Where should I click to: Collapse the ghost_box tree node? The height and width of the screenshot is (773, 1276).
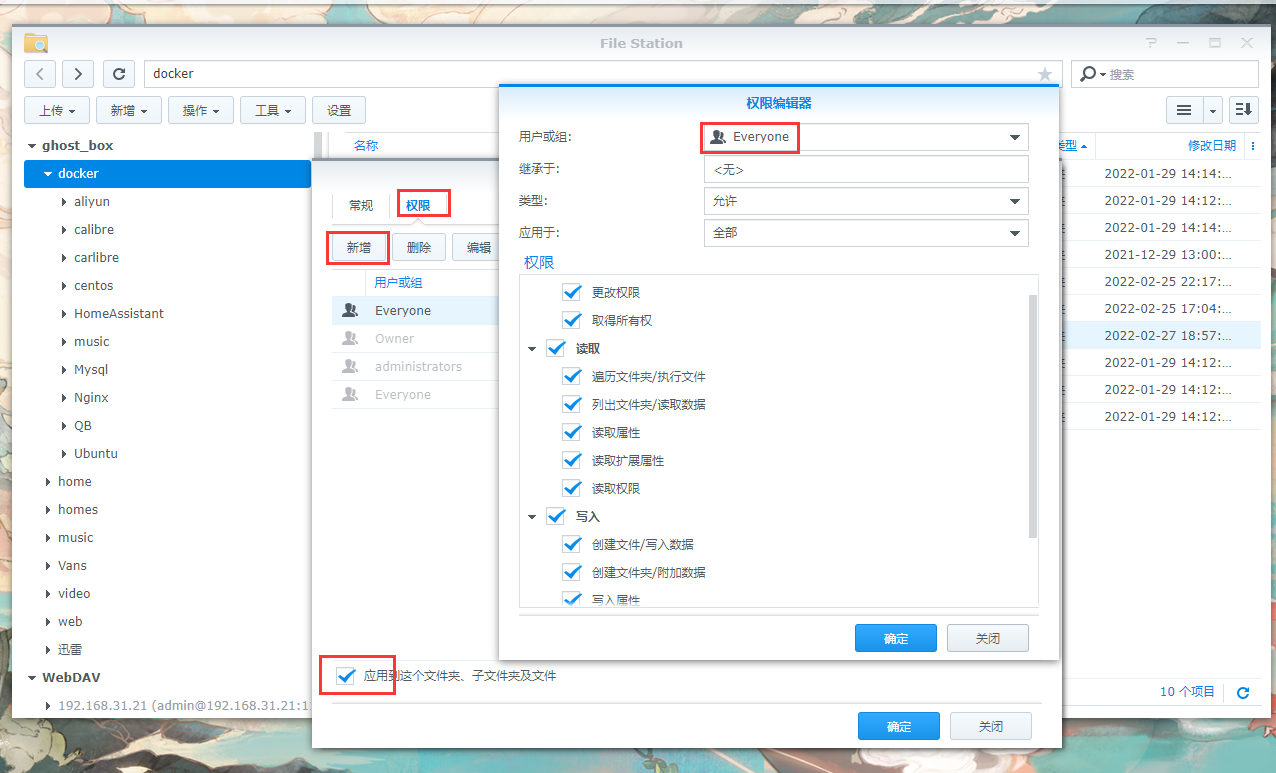coord(32,146)
